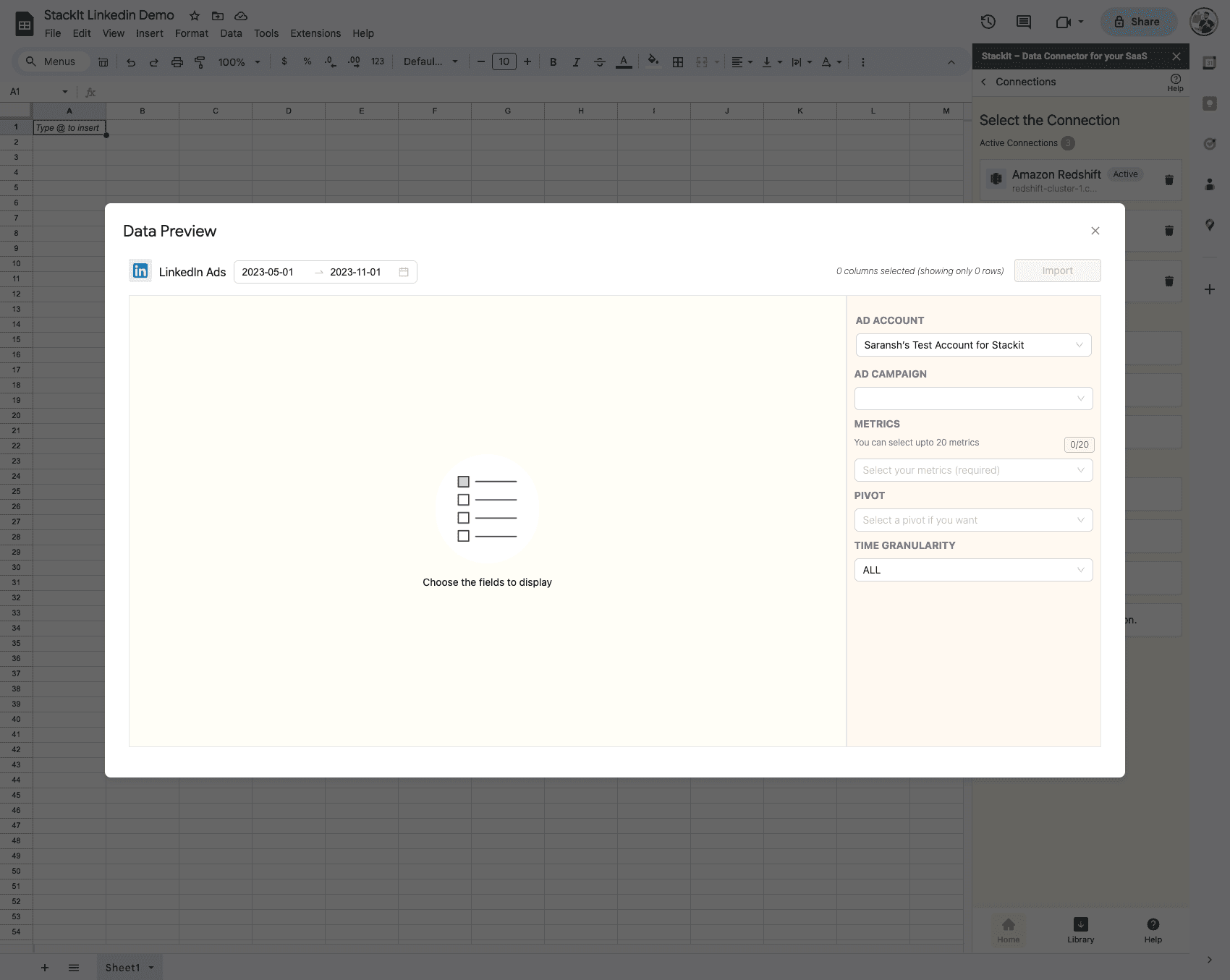Open the Insert menu
The width and height of the screenshot is (1230, 980).
click(150, 33)
